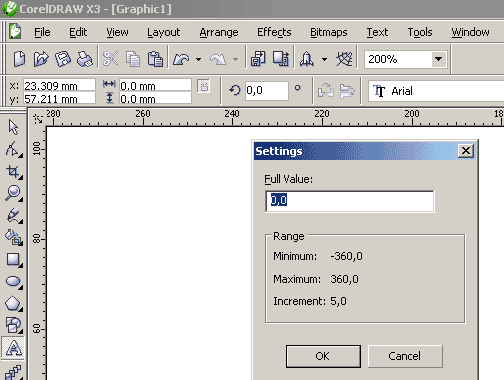The width and height of the screenshot is (504, 380).
Task: Click OK in Settings dialog
Action: pyautogui.click(x=323, y=356)
